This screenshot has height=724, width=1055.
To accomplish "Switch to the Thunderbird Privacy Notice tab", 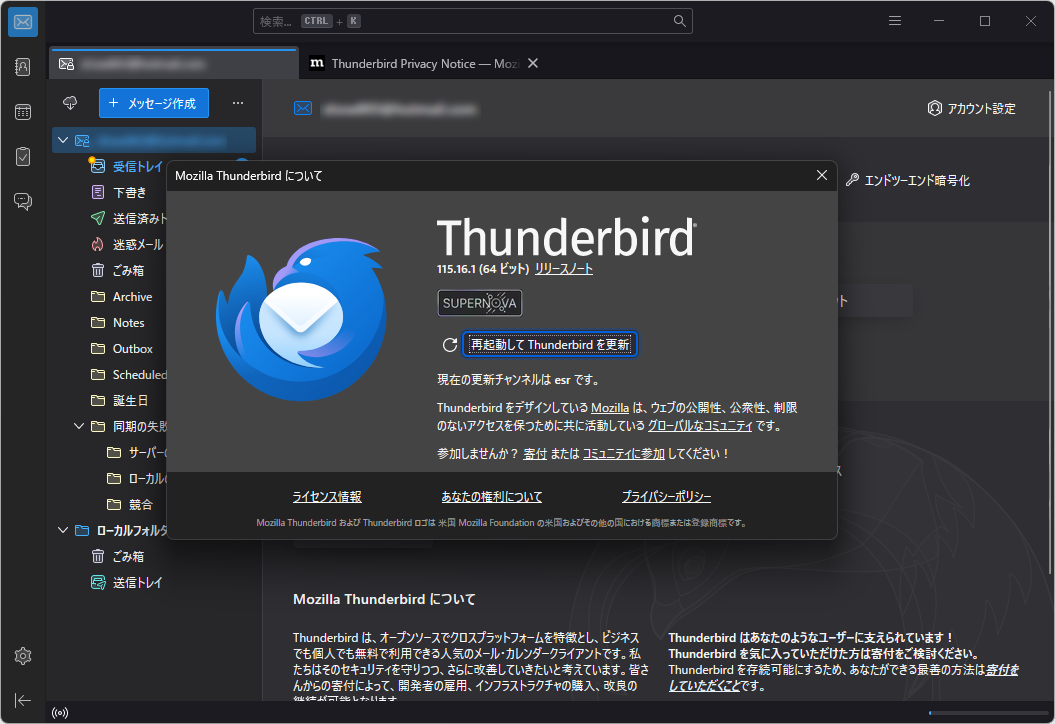I will 420,62.
